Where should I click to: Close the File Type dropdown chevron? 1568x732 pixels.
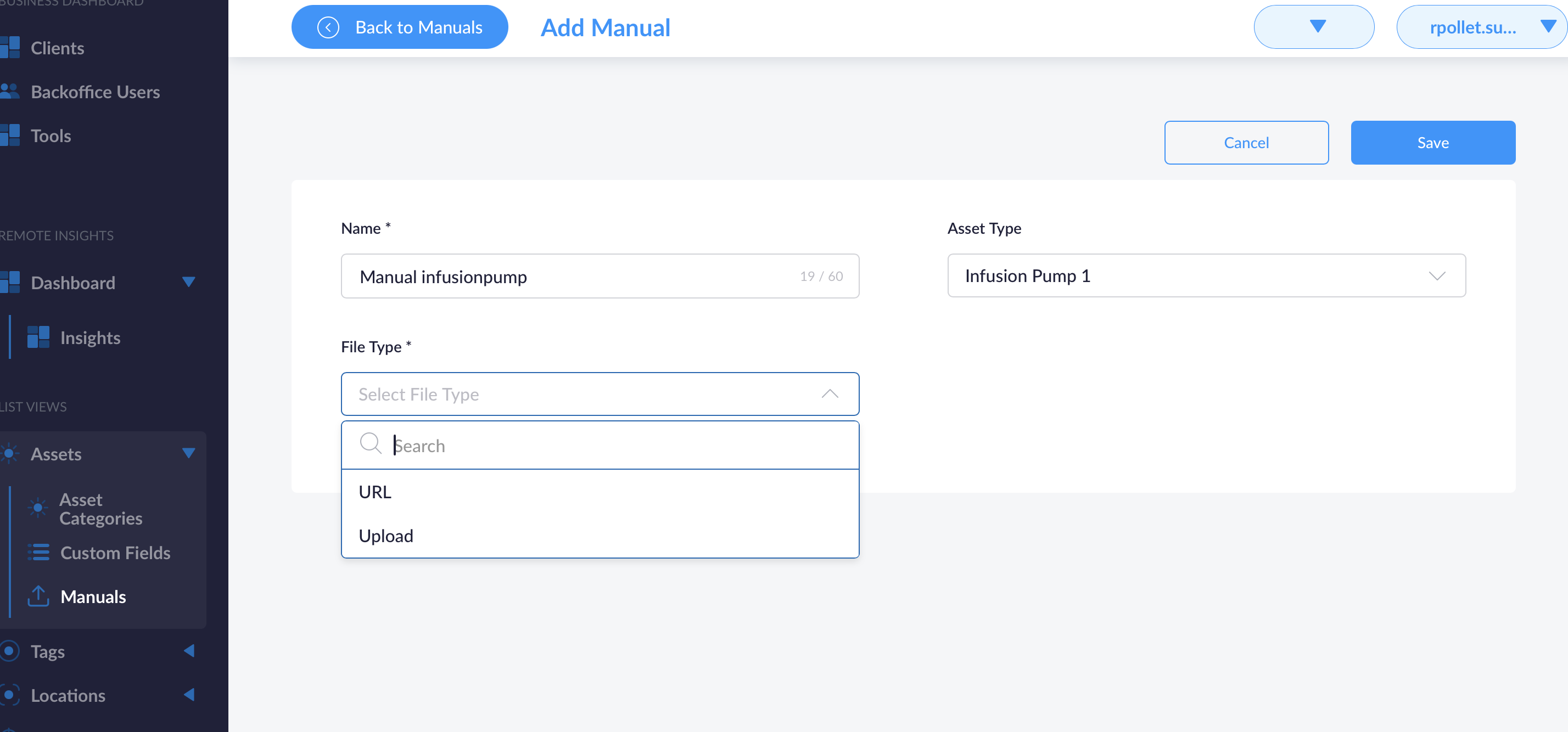tap(830, 393)
